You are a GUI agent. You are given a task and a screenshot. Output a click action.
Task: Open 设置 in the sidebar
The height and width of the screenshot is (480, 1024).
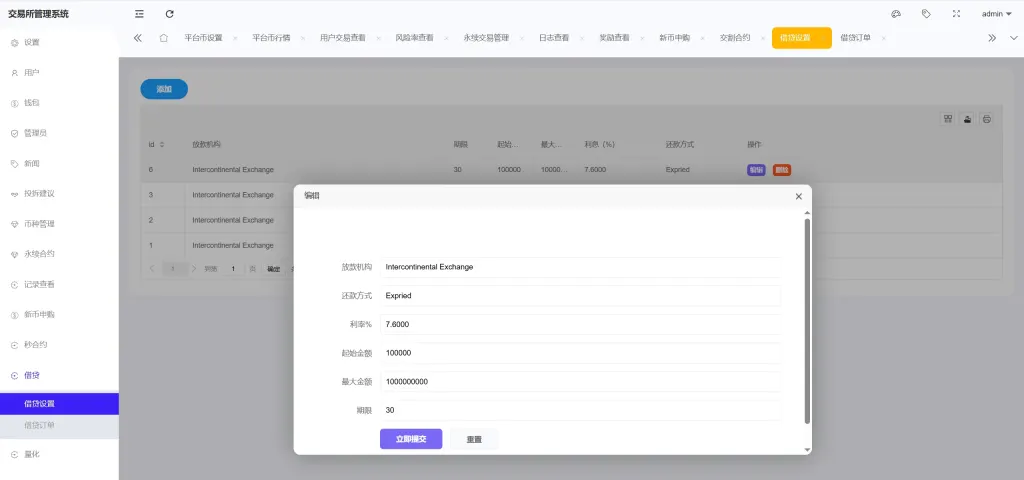[x=59, y=42]
